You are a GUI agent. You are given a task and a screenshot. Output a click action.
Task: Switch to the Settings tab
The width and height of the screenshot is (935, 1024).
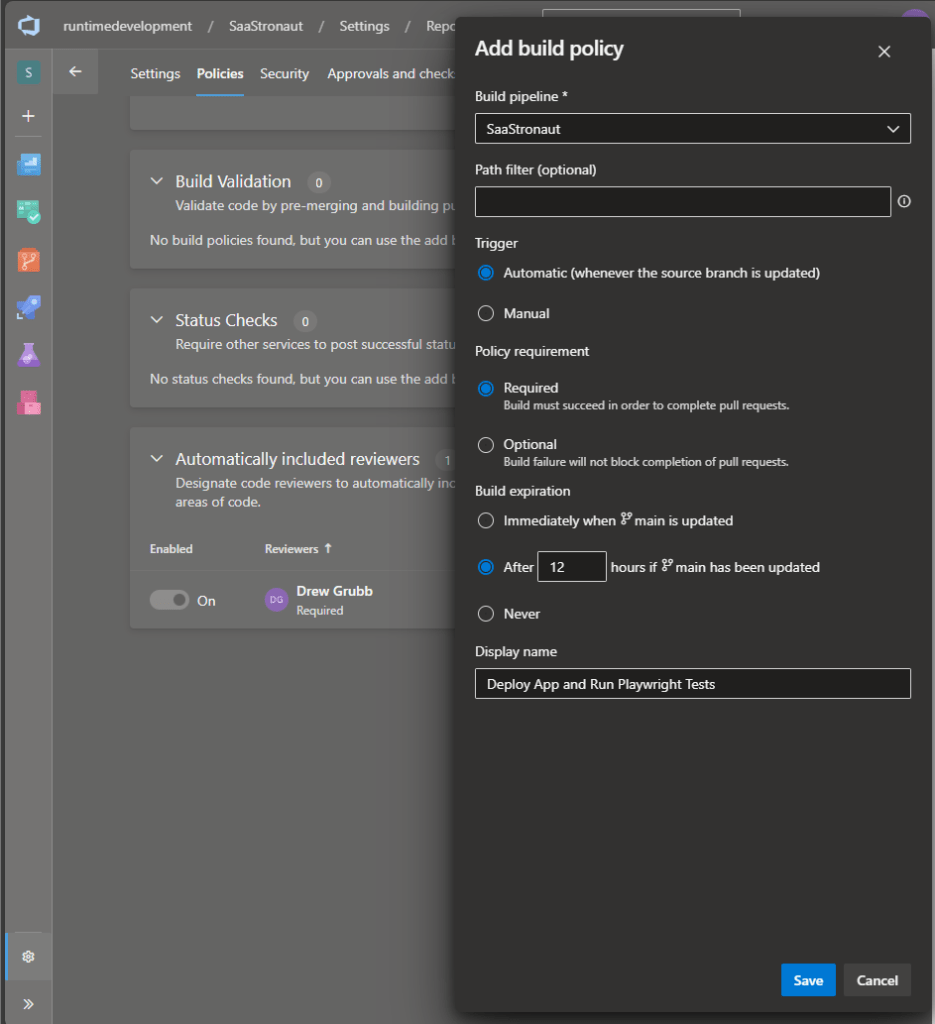pos(155,74)
